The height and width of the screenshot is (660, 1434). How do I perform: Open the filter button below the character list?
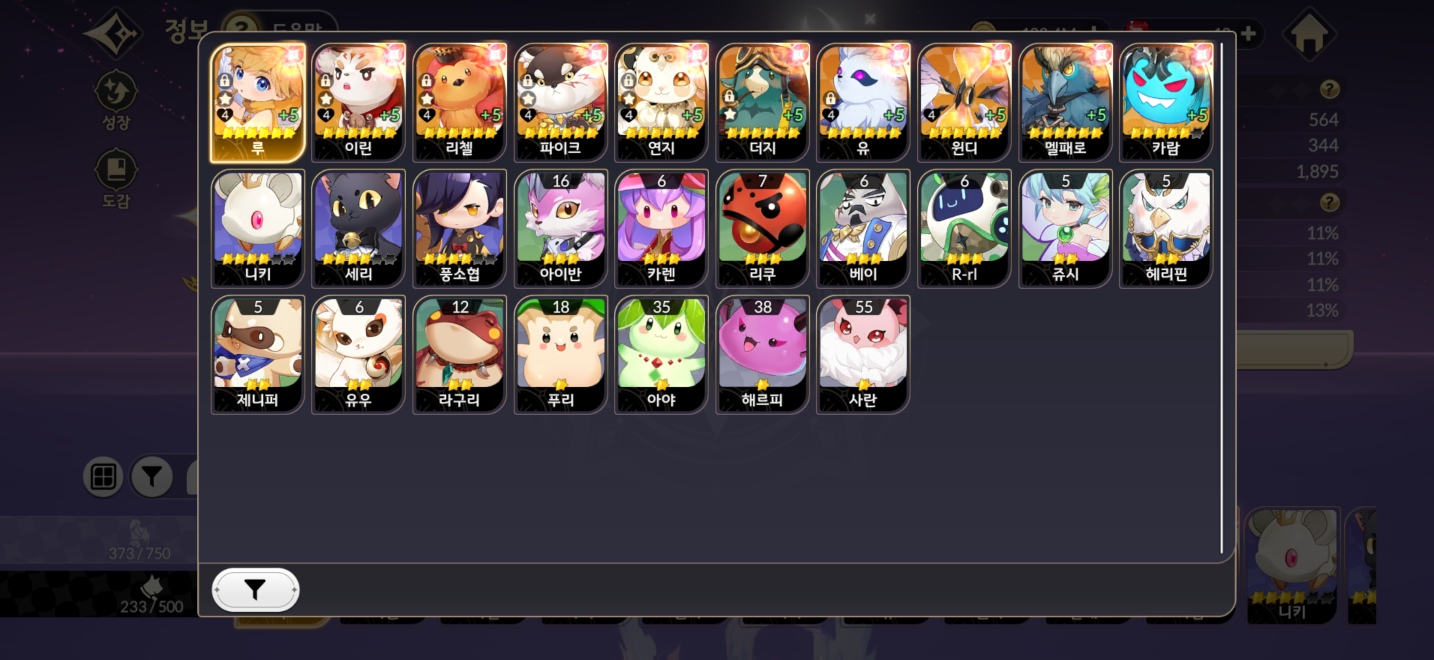click(x=255, y=590)
